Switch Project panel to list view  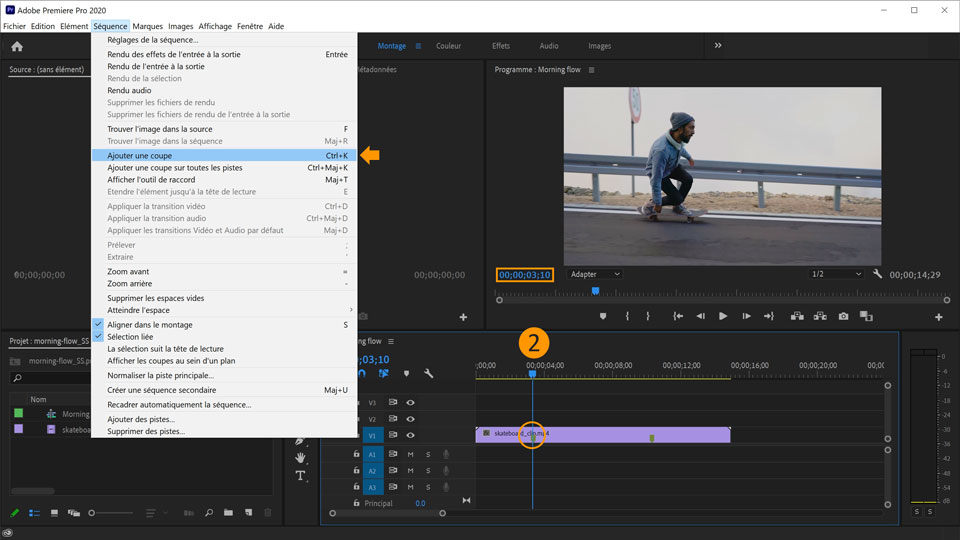click(35, 513)
